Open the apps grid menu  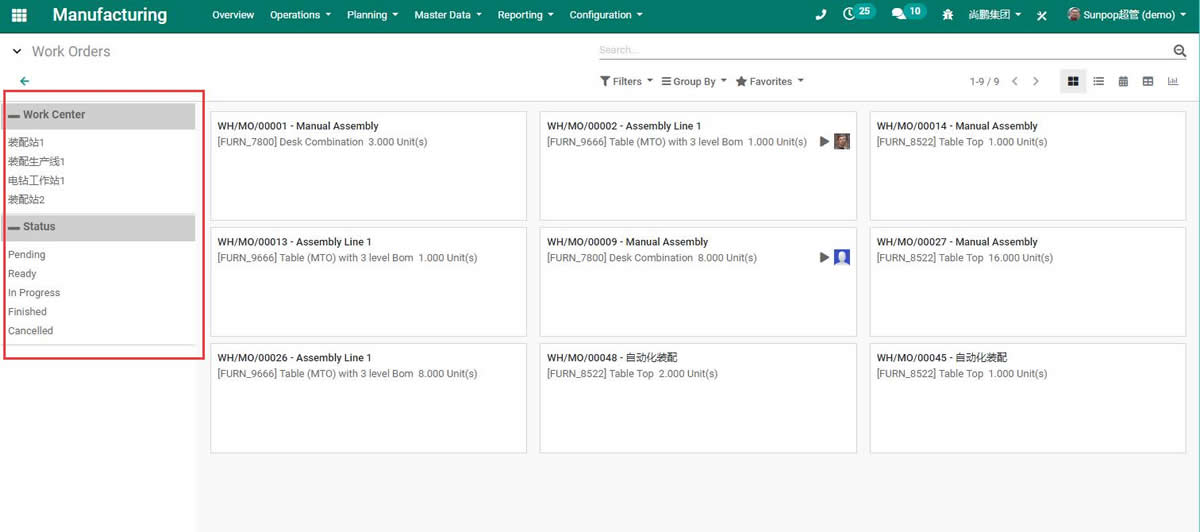(x=19, y=15)
